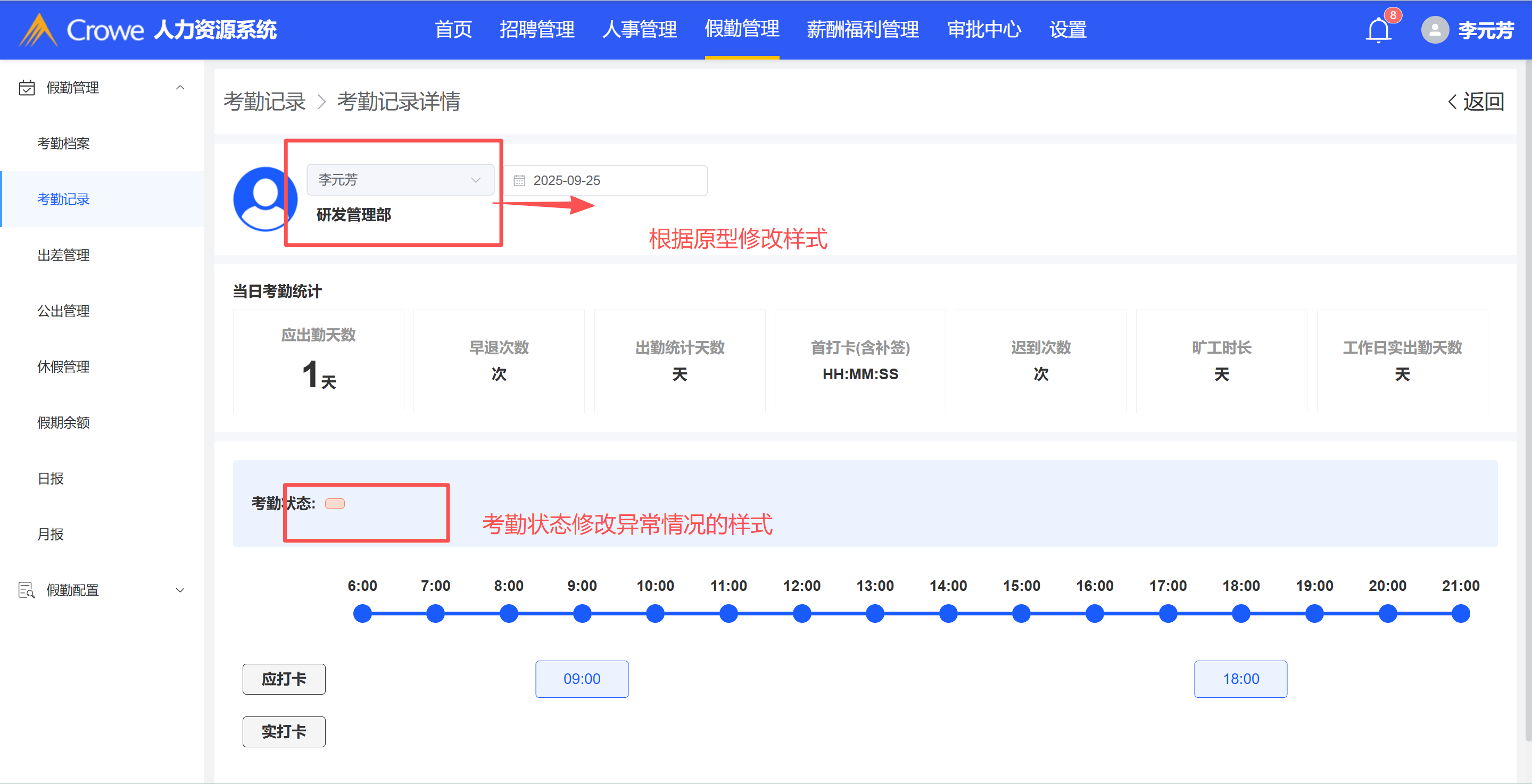The height and width of the screenshot is (784, 1532).
Task: Open the 李元芳 employee dropdown
Action: tap(400, 179)
